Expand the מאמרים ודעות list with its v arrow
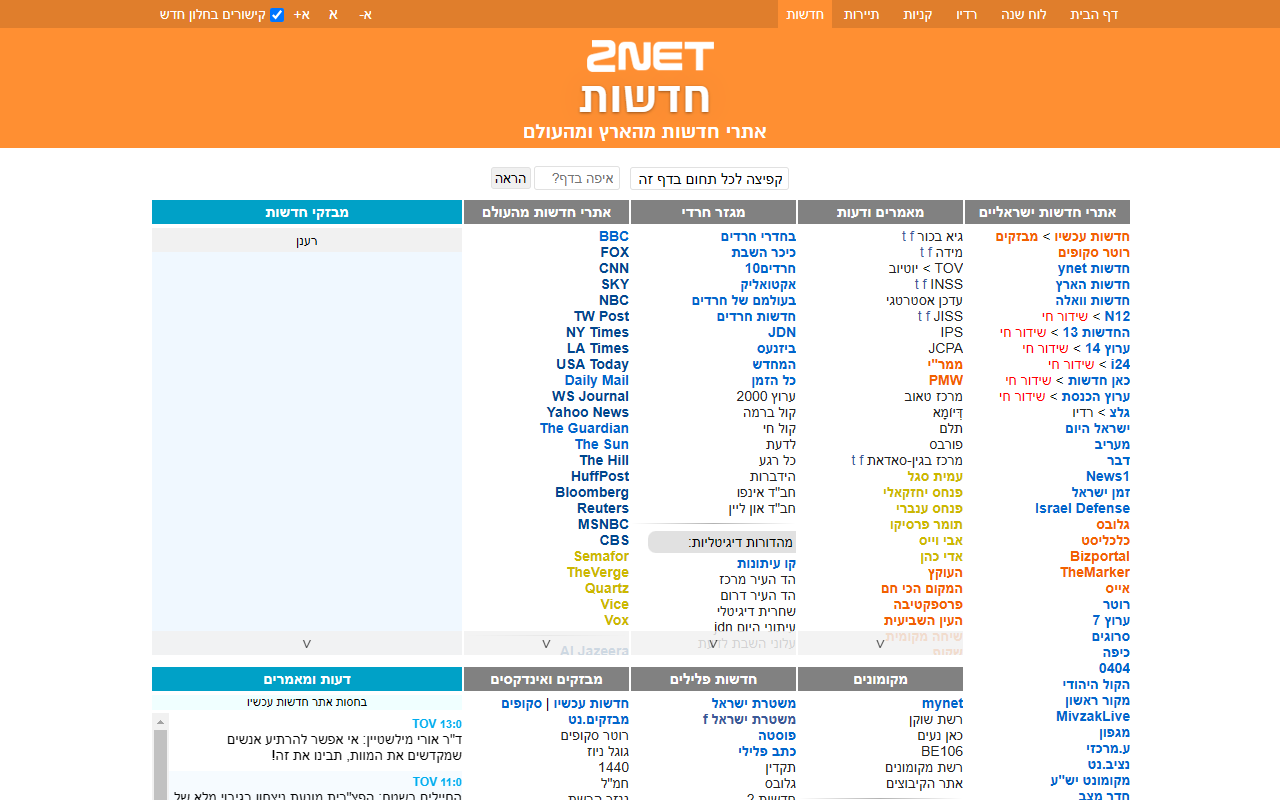Screen dimensions: 1280x800 (x=880, y=644)
